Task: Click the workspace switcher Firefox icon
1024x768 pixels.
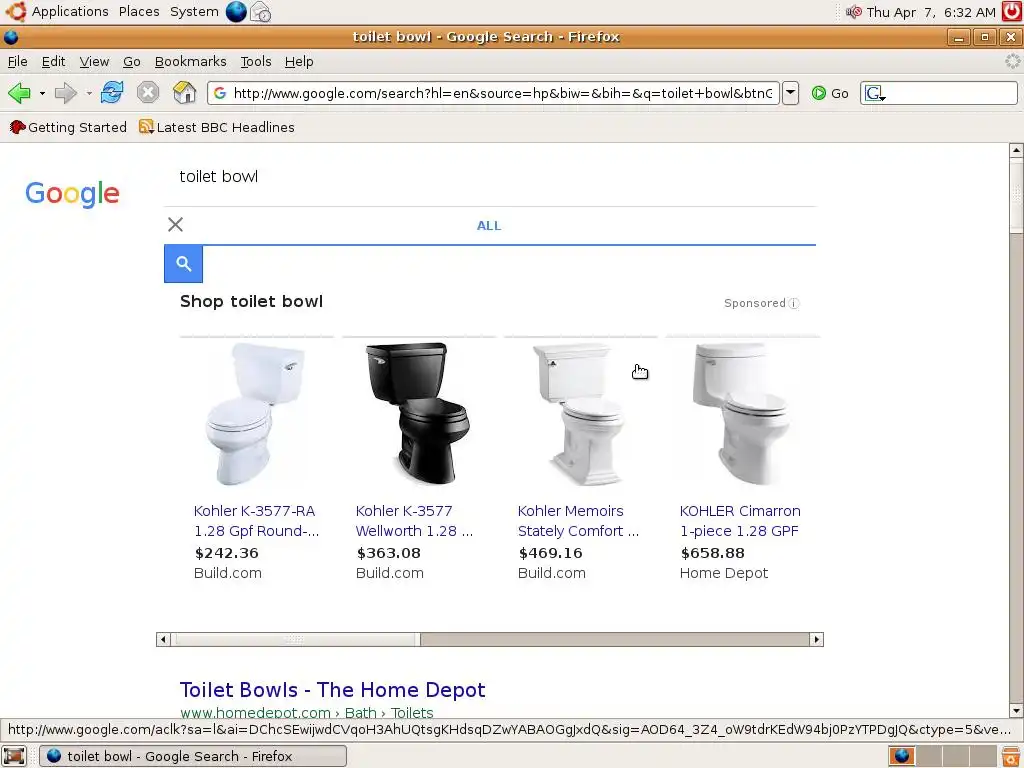Action: [x=902, y=756]
